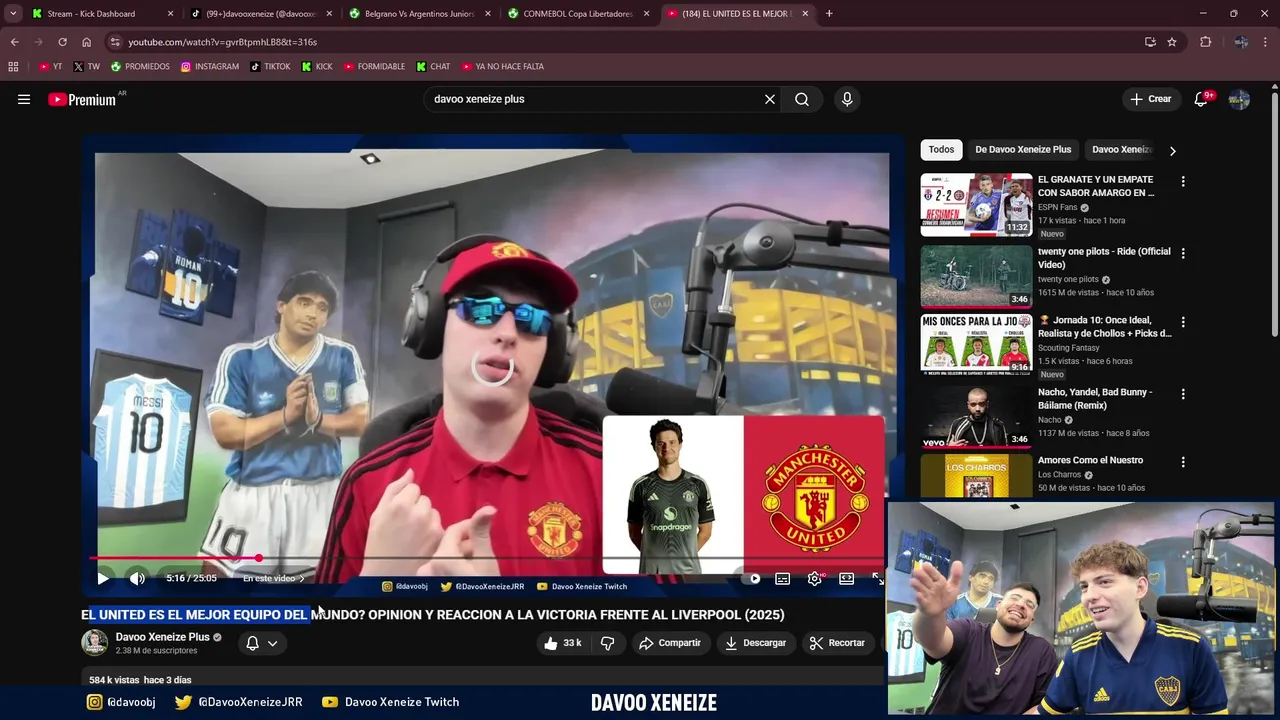This screenshot has height=720, width=1280.
Task: Open the KICK bookmark
Action: click(x=317, y=67)
